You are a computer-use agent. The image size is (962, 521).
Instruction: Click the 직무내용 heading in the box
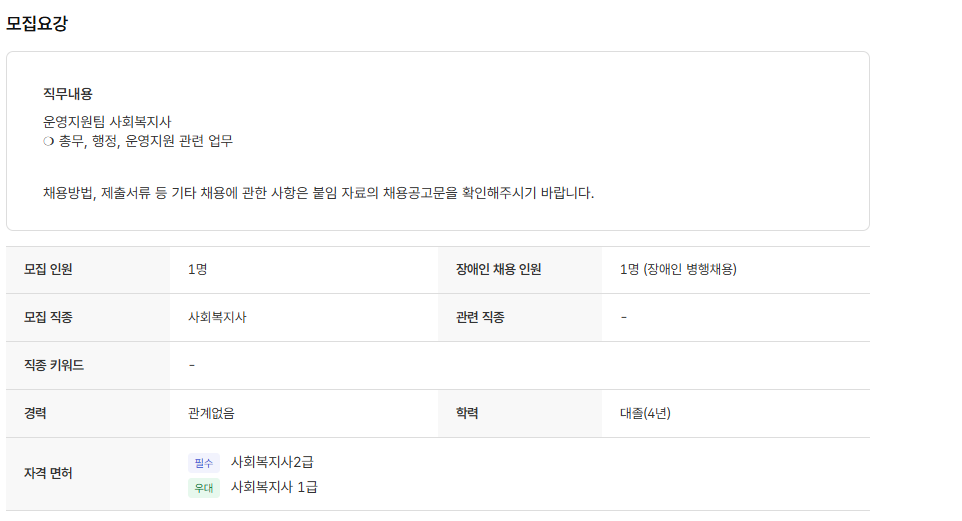click(68, 94)
